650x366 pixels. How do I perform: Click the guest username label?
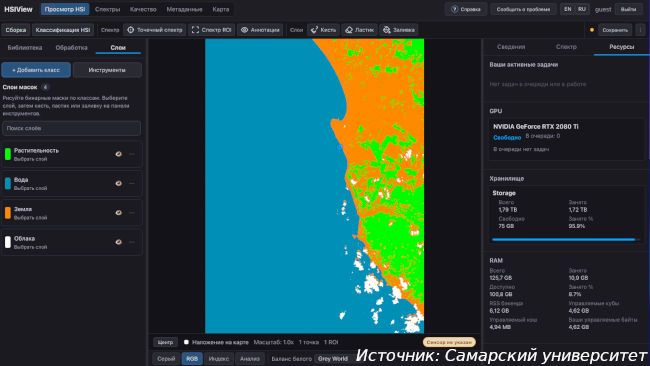[603, 9]
